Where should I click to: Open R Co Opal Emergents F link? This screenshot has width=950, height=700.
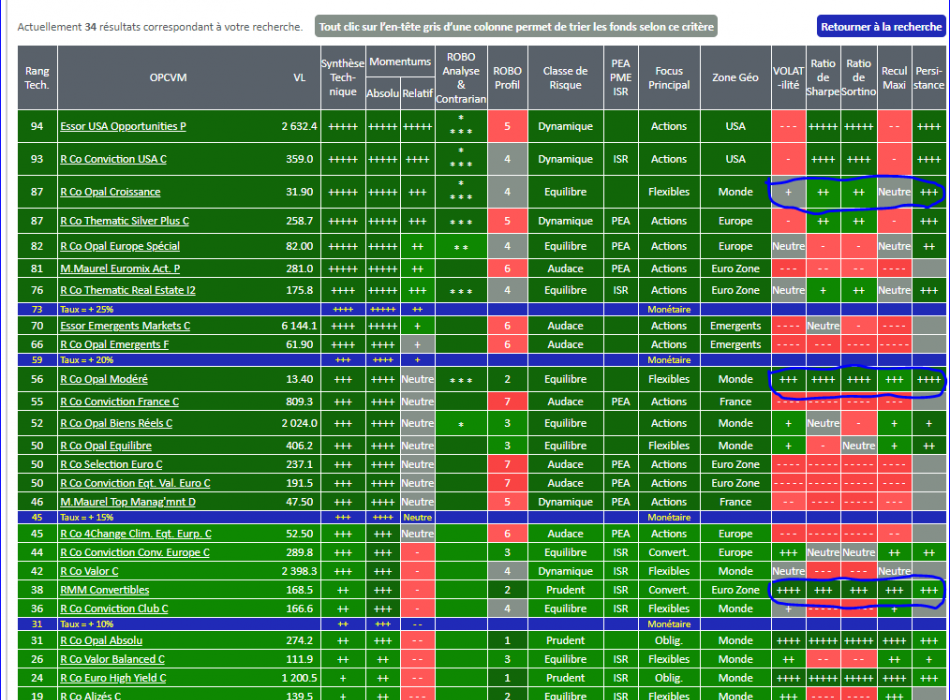pyautogui.click(x=115, y=344)
